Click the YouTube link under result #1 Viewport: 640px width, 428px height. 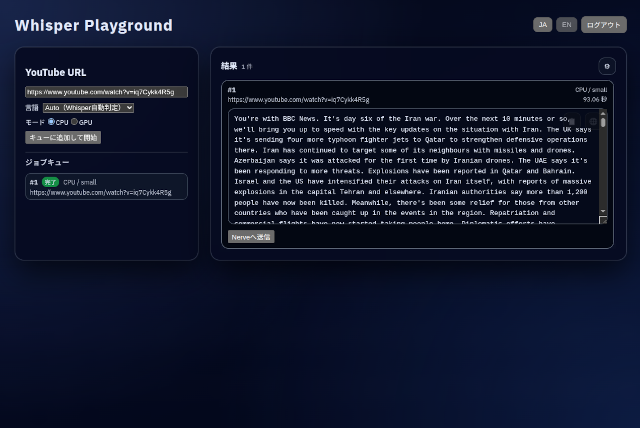tap(298, 100)
